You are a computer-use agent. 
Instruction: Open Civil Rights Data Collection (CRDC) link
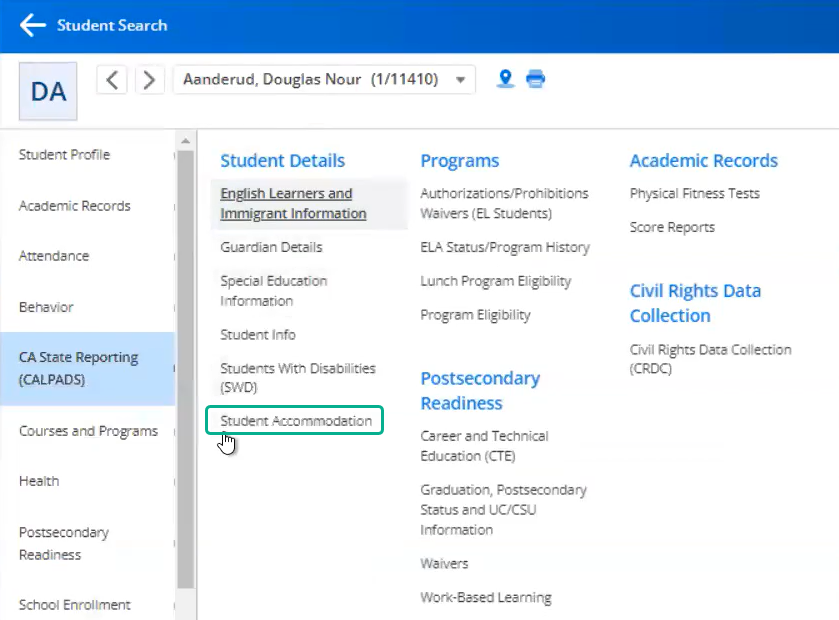pos(710,359)
